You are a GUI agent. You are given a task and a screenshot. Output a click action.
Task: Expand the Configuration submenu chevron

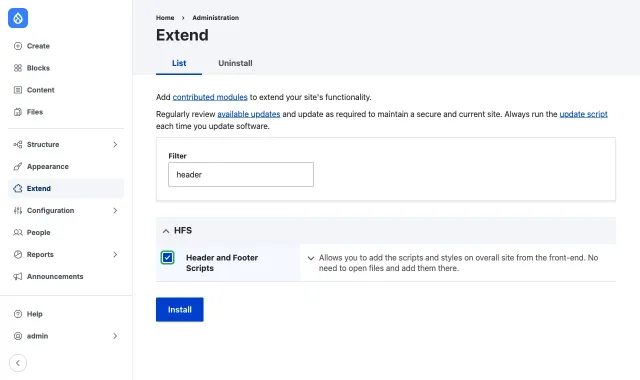[x=115, y=211]
